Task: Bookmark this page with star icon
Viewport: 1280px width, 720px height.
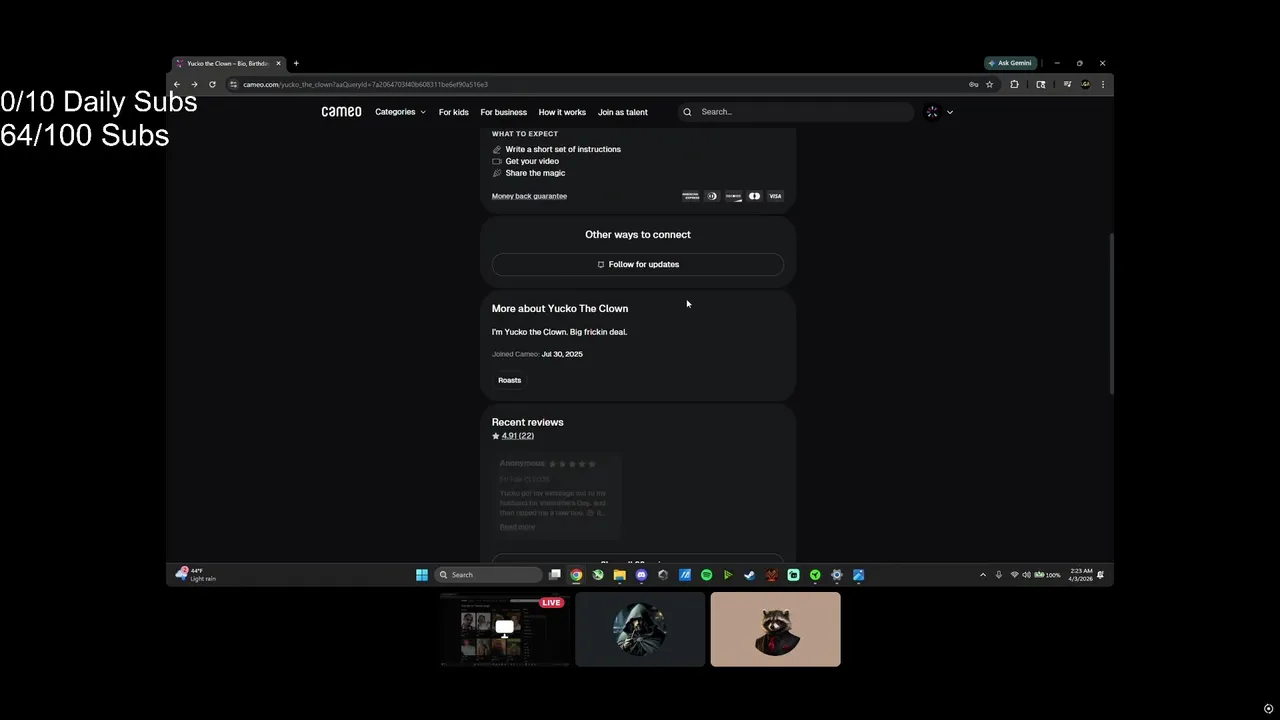Action: (x=990, y=85)
